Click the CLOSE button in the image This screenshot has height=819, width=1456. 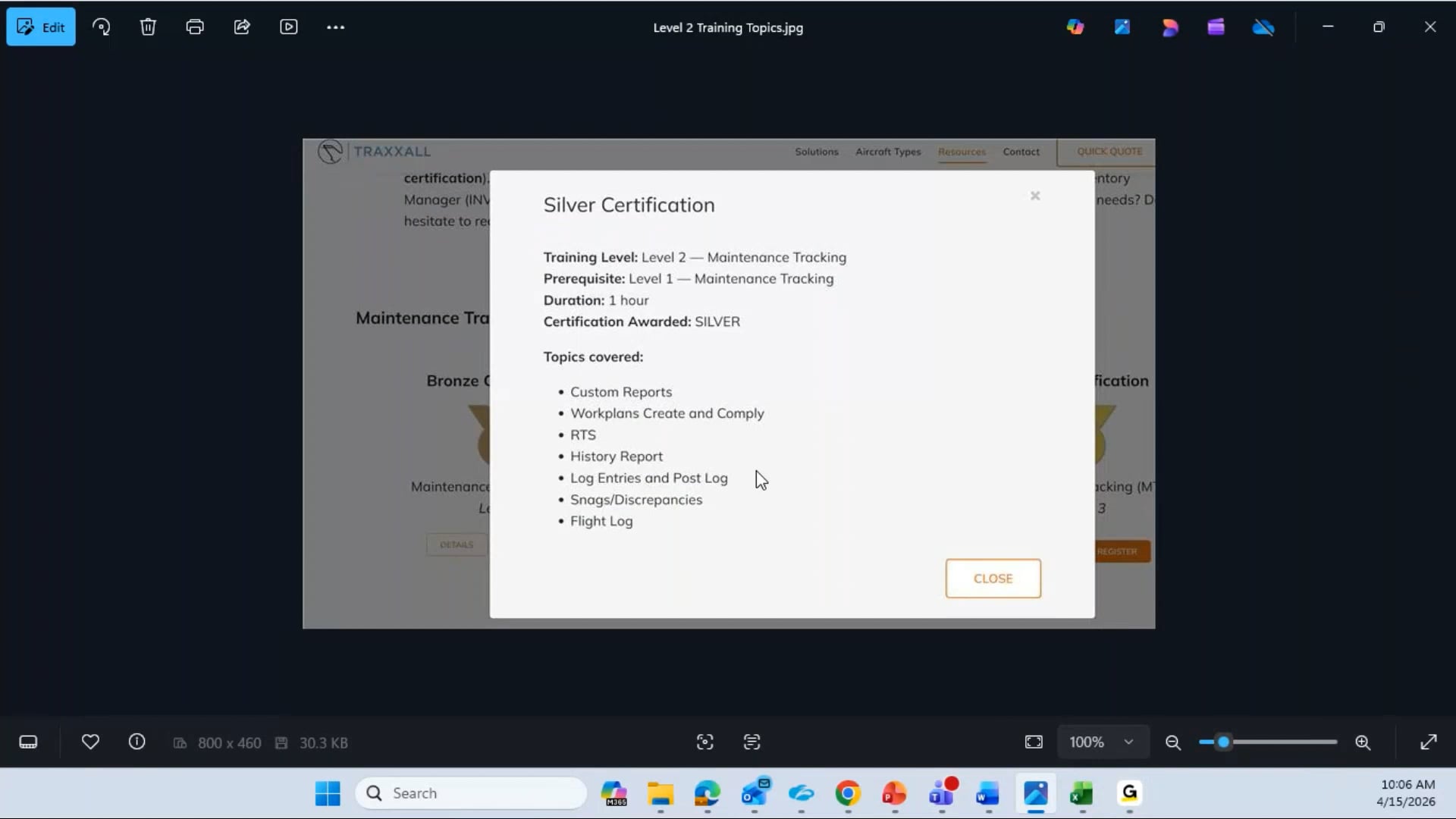tap(993, 579)
